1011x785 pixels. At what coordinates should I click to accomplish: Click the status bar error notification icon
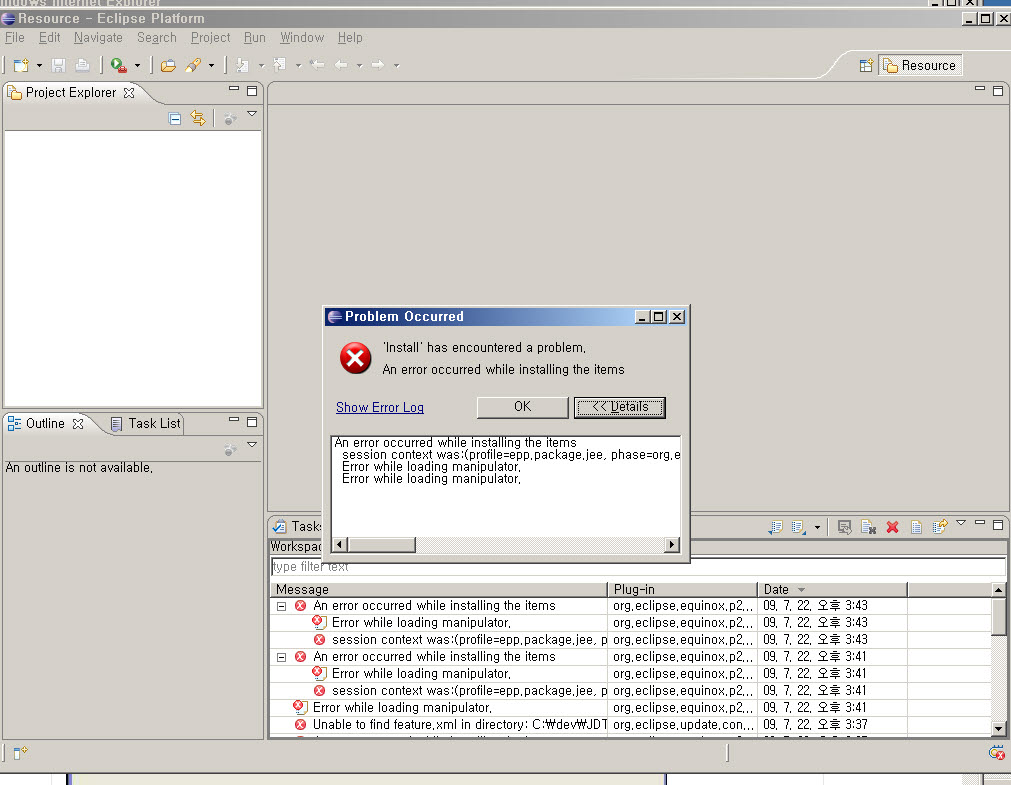point(996,753)
